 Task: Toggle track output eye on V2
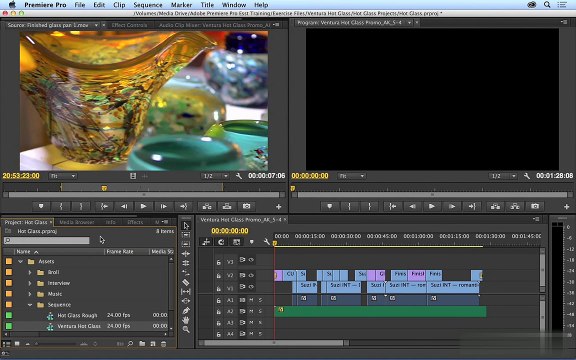(251, 275)
